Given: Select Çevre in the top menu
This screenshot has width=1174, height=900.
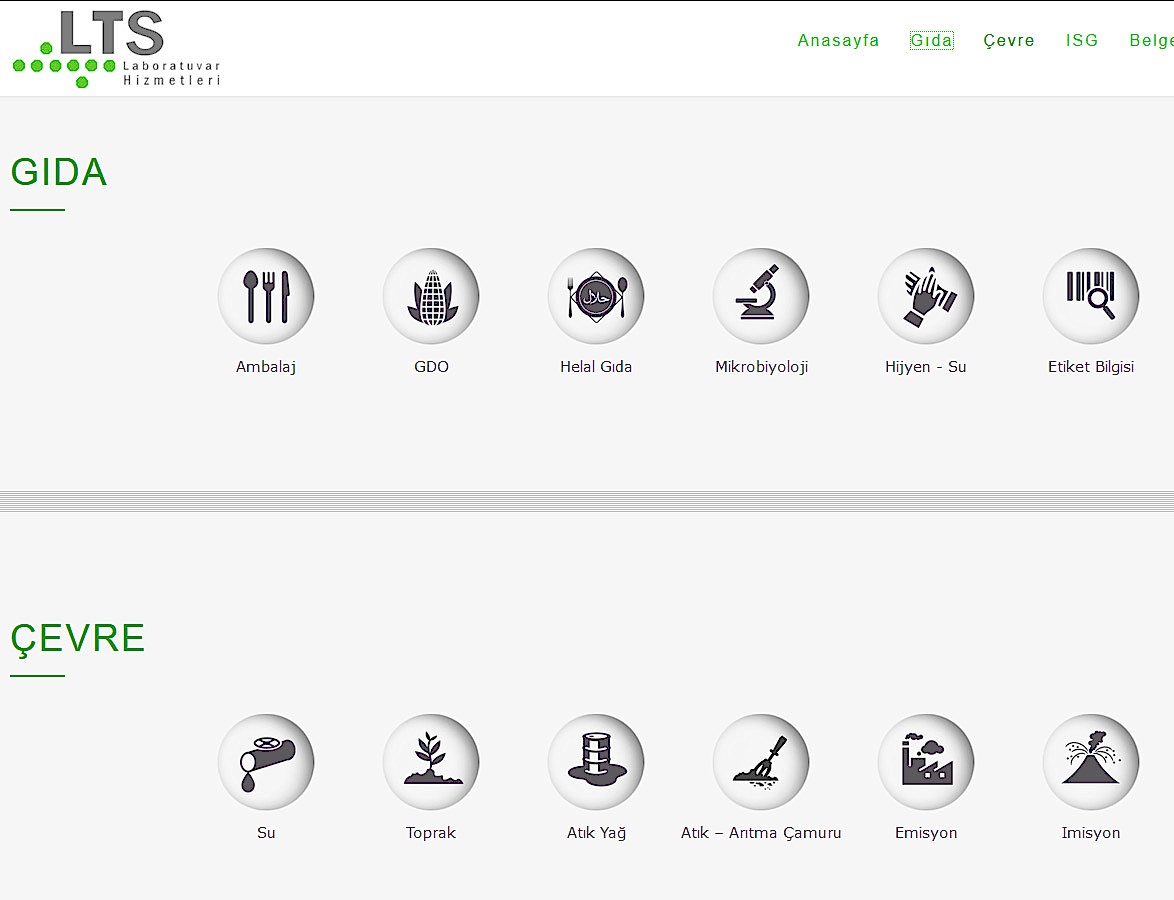Looking at the screenshot, I should tap(1009, 41).
